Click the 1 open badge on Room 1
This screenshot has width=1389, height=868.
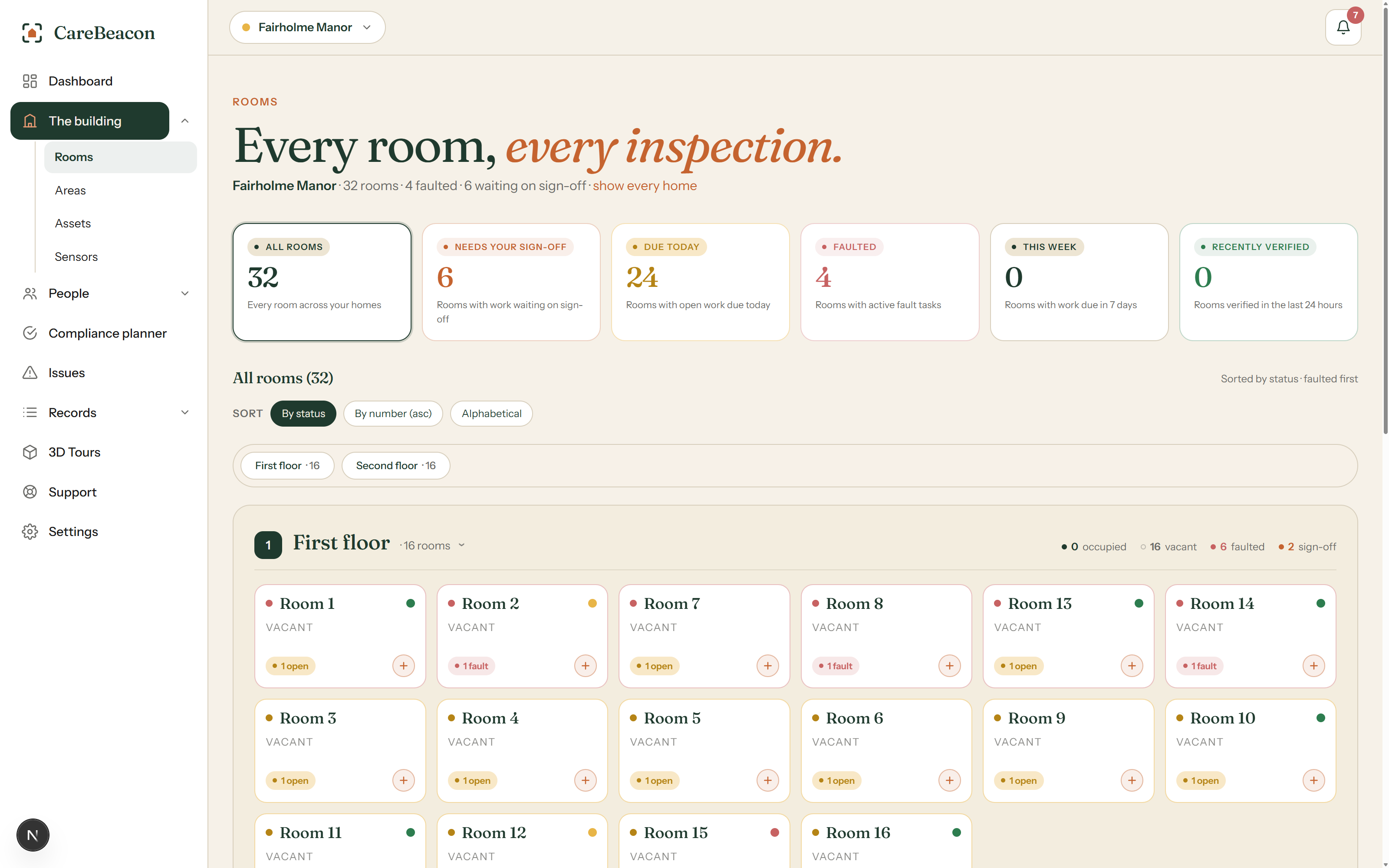click(290, 666)
